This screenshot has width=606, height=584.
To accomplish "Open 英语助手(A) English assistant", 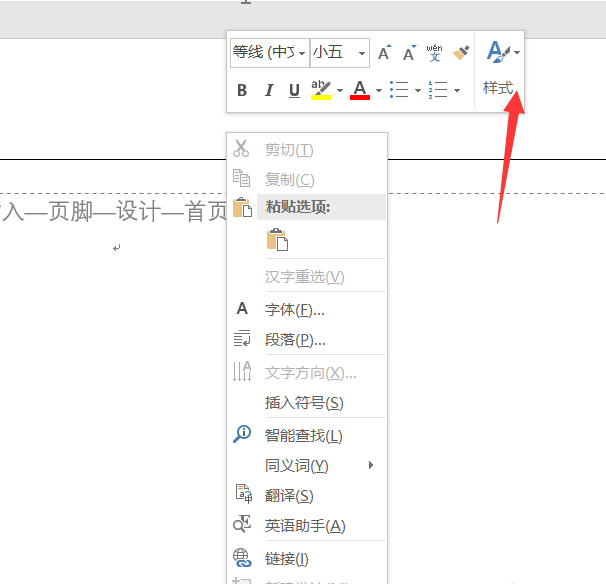I will coord(307,526).
